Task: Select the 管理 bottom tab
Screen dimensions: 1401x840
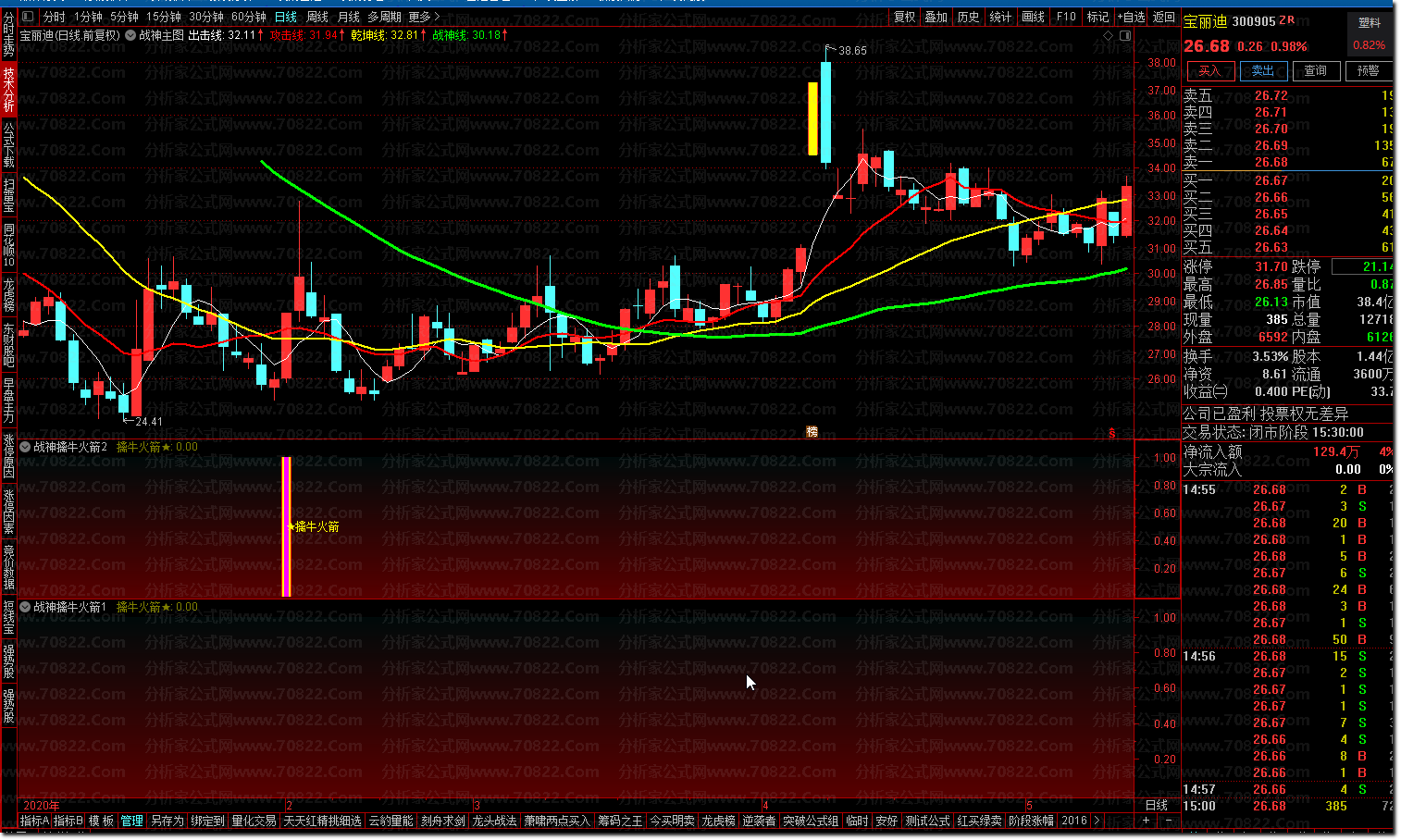Action: (x=132, y=821)
